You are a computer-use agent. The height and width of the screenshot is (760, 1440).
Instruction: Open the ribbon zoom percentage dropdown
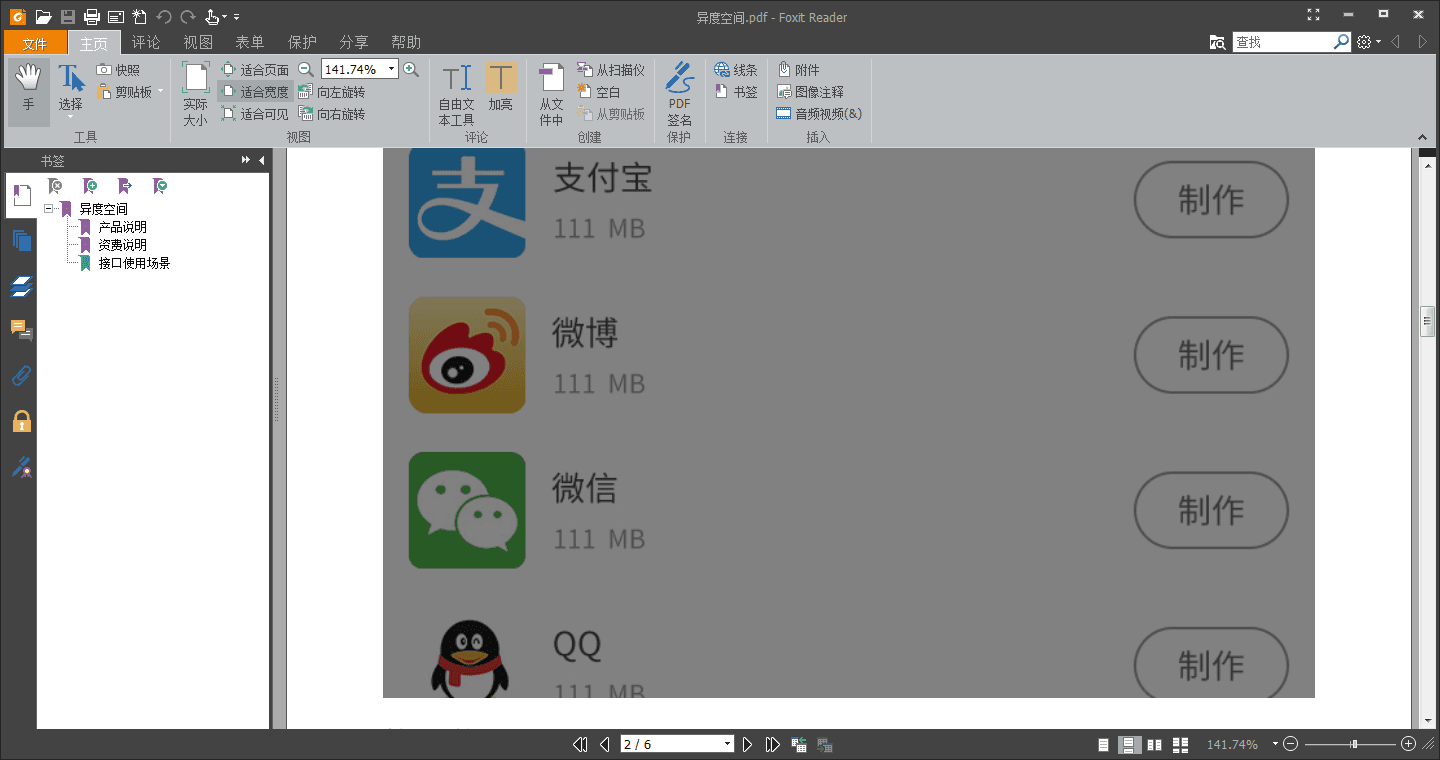392,69
